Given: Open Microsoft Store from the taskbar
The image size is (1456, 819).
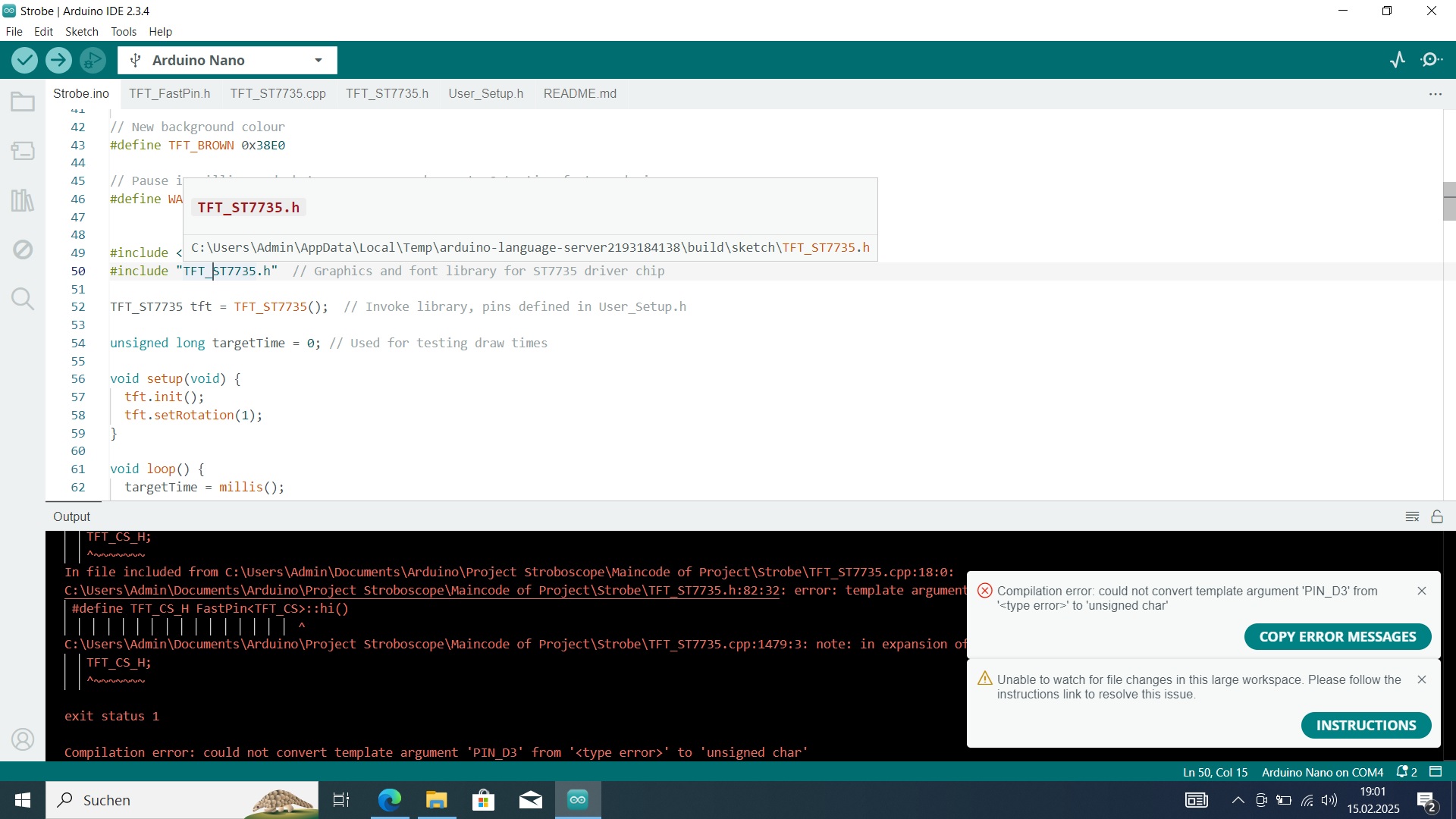Looking at the screenshot, I should pyautogui.click(x=483, y=800).
